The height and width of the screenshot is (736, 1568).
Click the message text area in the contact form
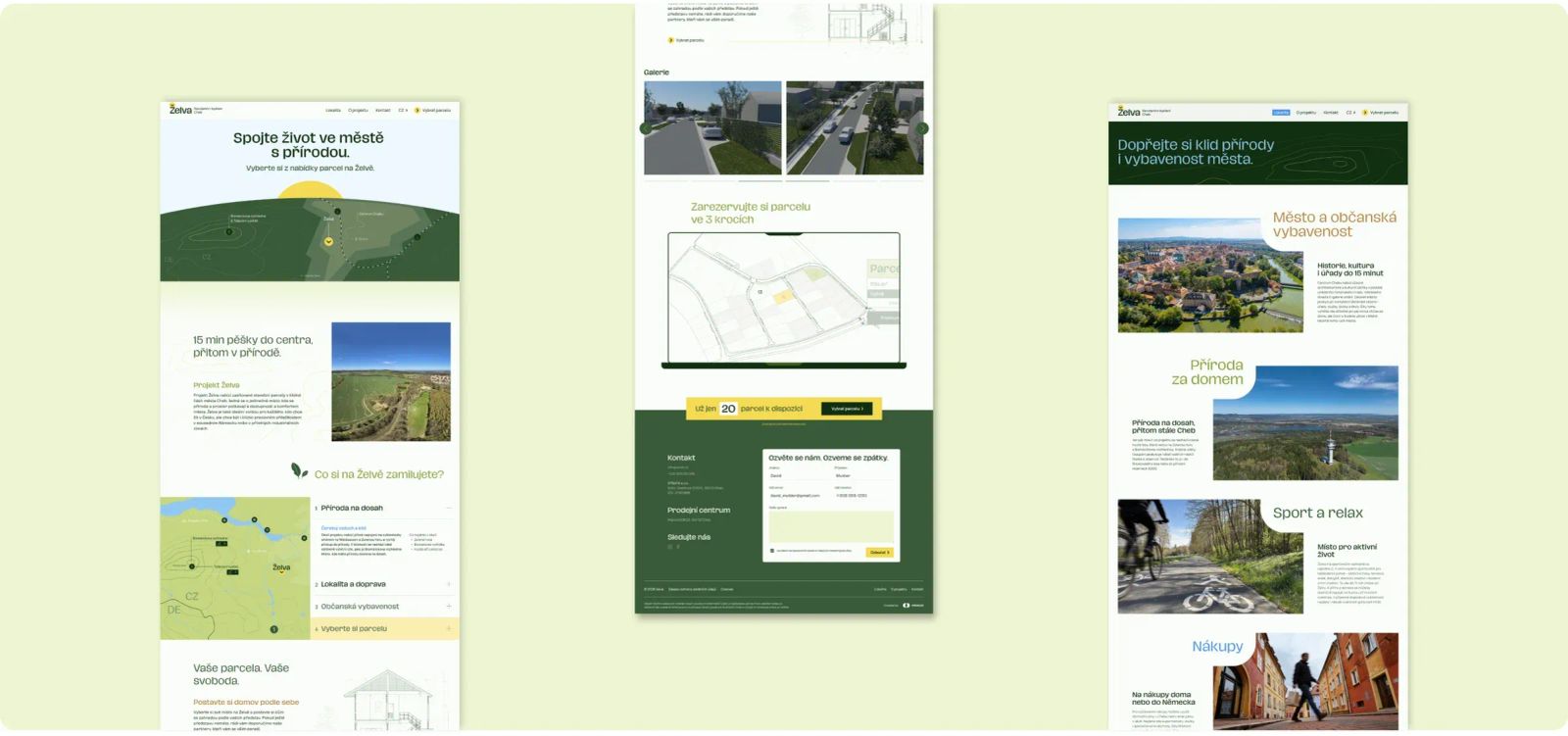click(831, 526)
